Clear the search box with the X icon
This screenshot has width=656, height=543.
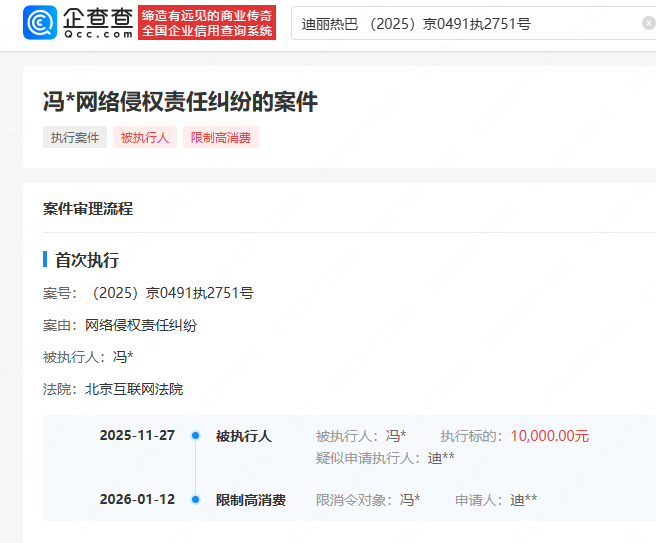coord(648,23)
